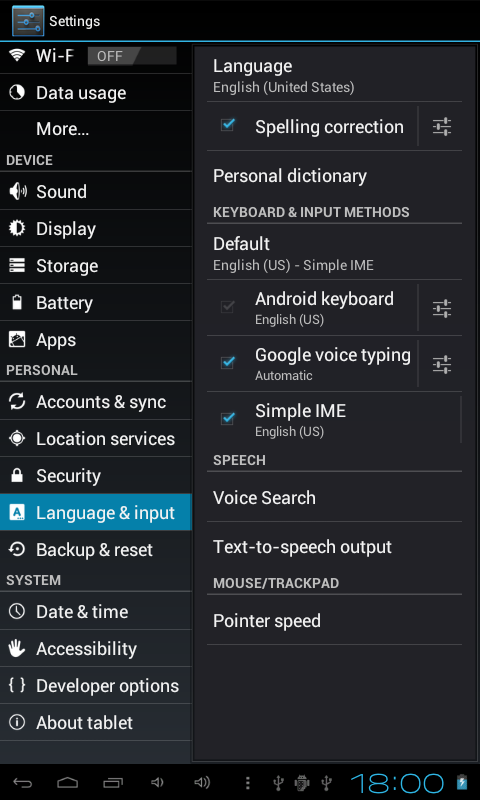
Task: Uncheck the Spelling correction checkbox
Action: (228, 125)
